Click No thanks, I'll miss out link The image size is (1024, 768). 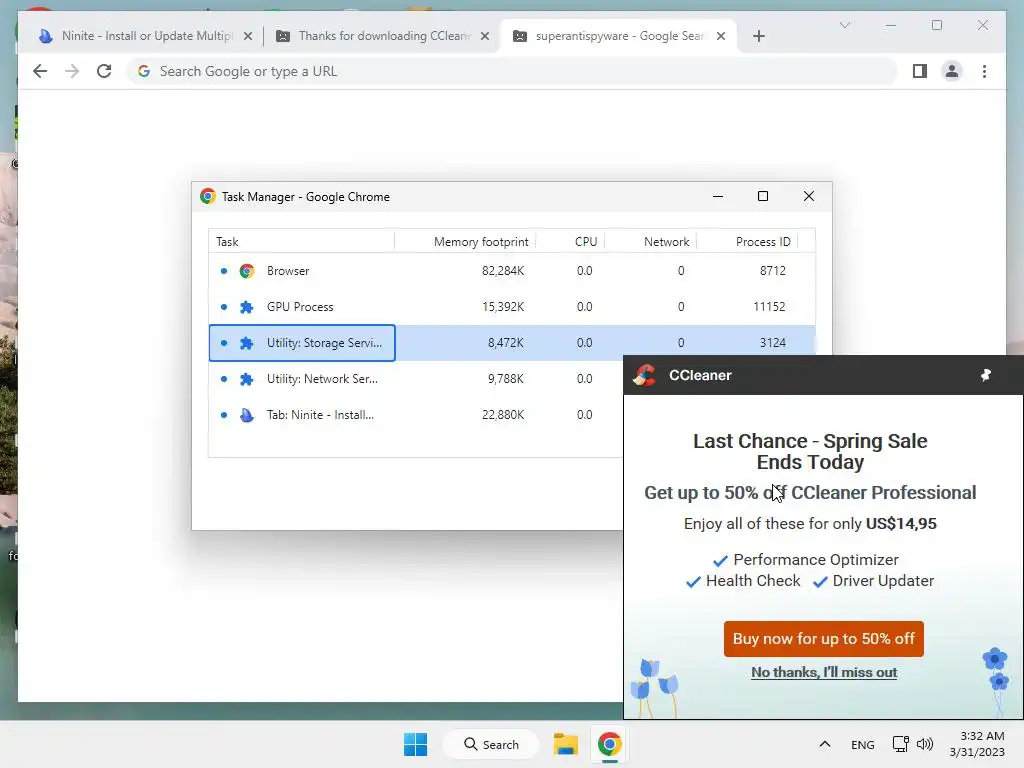(x=824, y=672)
